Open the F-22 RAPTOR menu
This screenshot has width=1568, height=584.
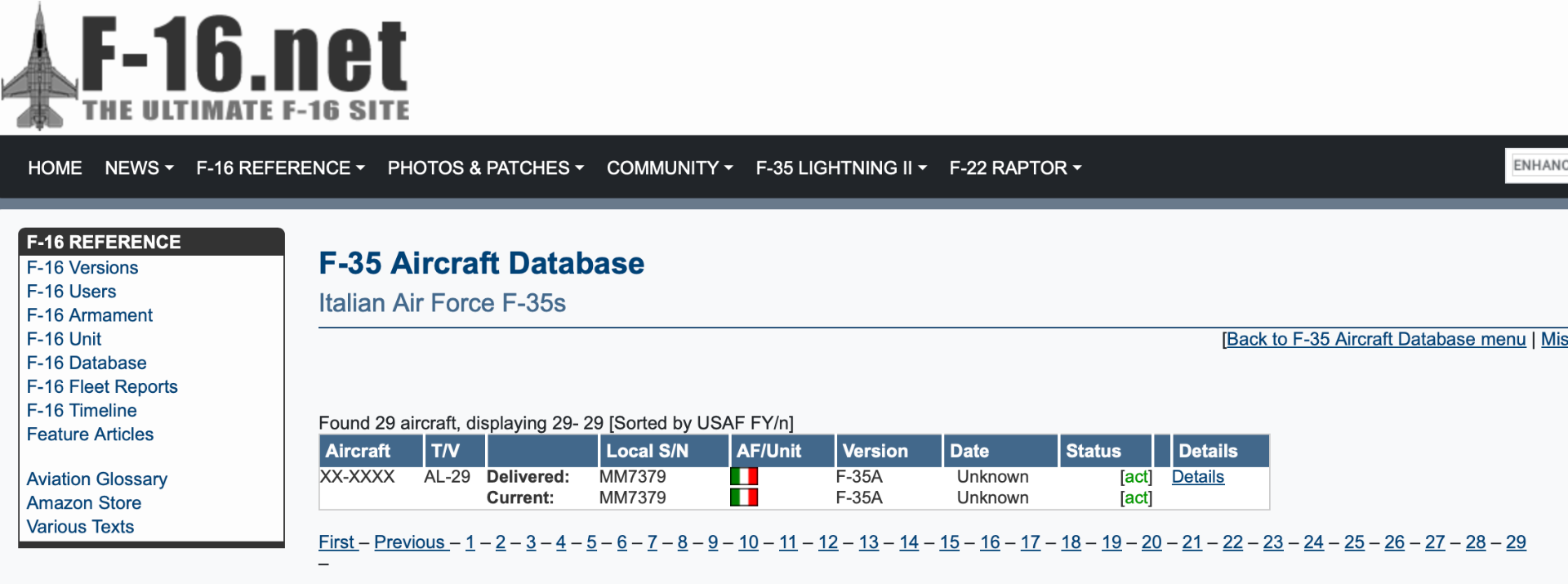pos(1014,168)
